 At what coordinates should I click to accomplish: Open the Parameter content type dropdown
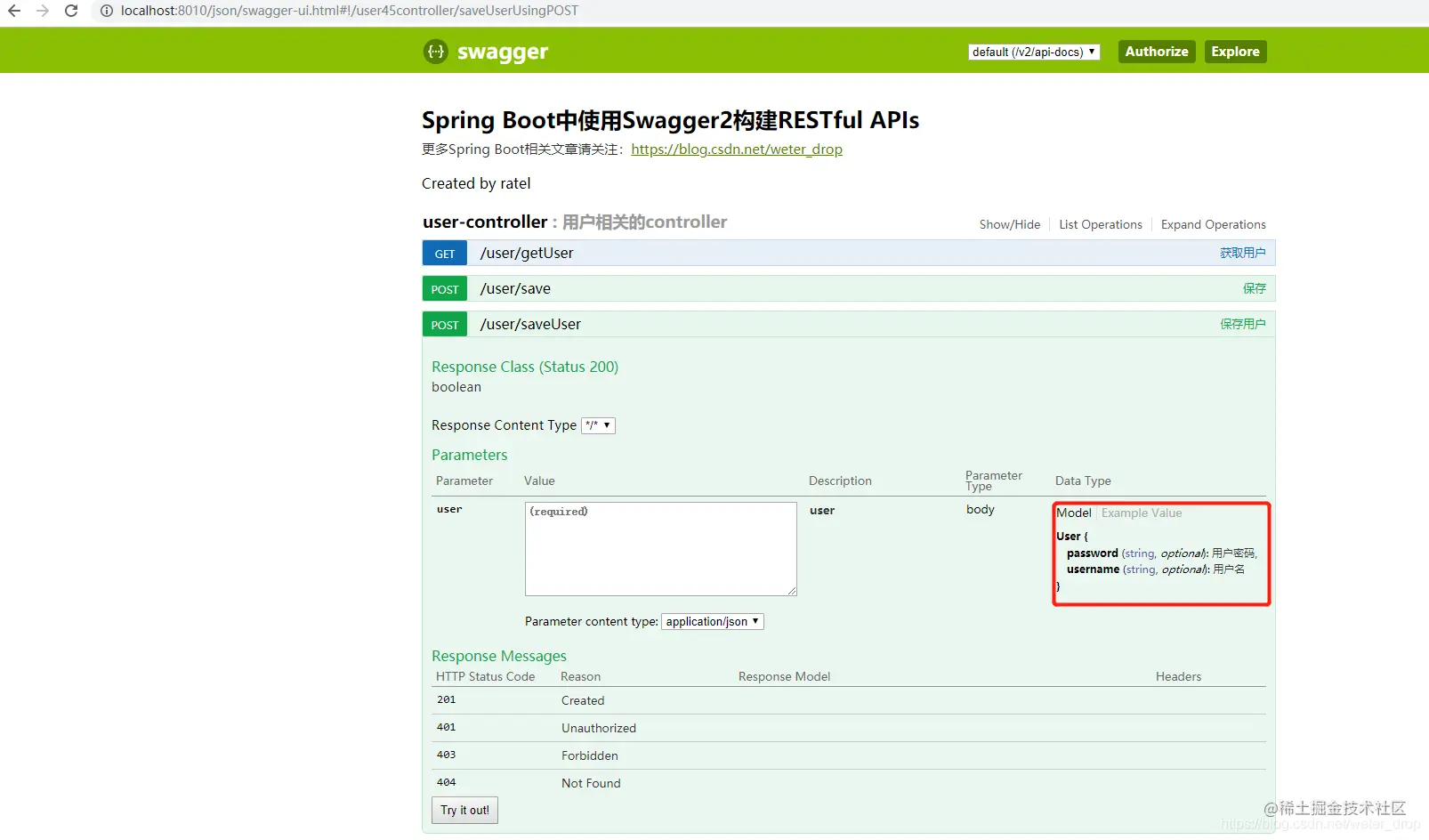point(713,622)
